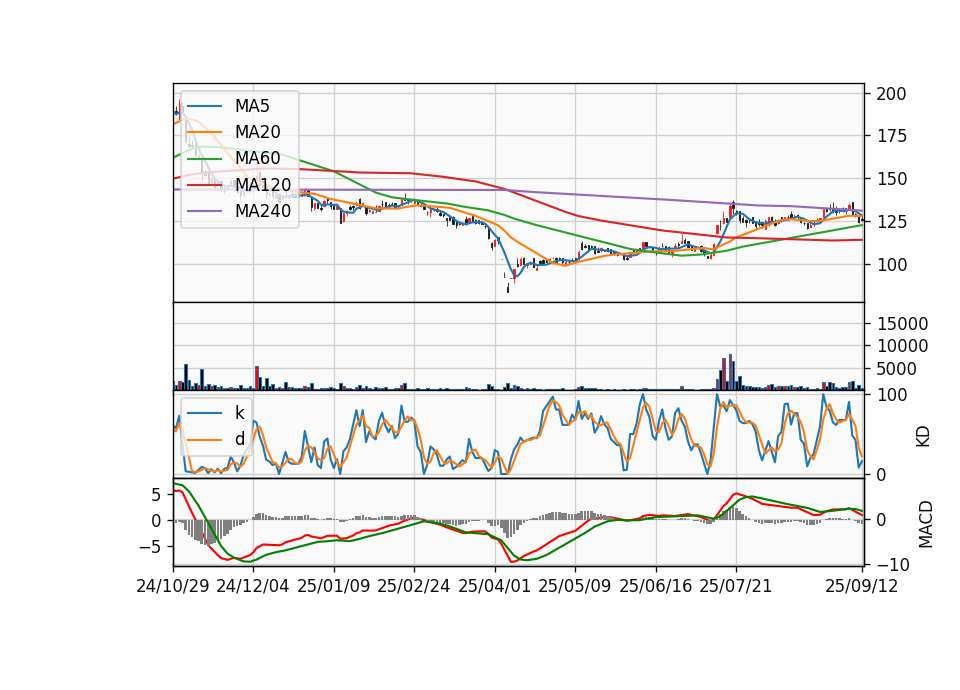Viewport: 960px width, 690px height.
Task: Click the green MA60 legend line swatch
Action: (204, 158)
